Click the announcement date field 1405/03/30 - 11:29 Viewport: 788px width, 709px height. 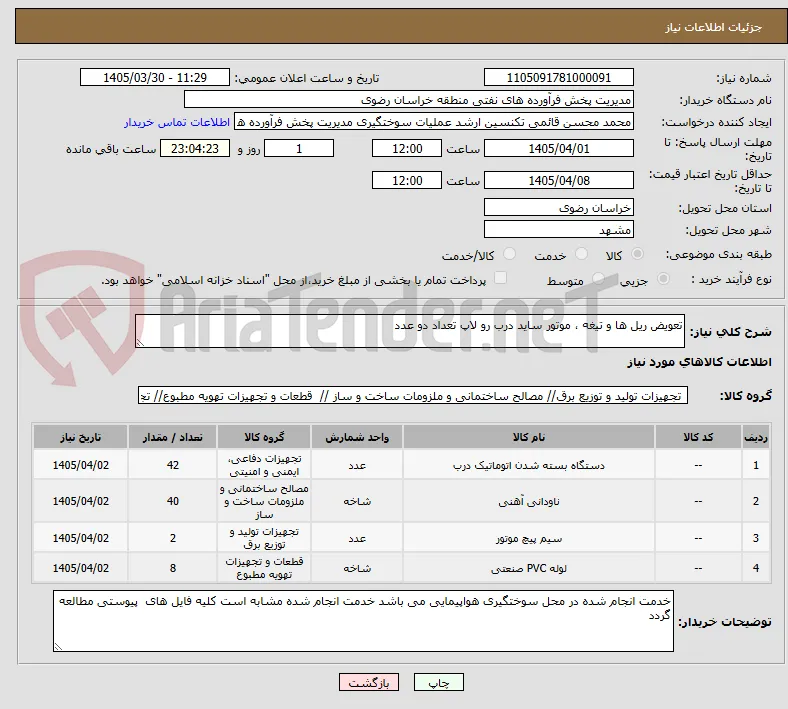155,77
